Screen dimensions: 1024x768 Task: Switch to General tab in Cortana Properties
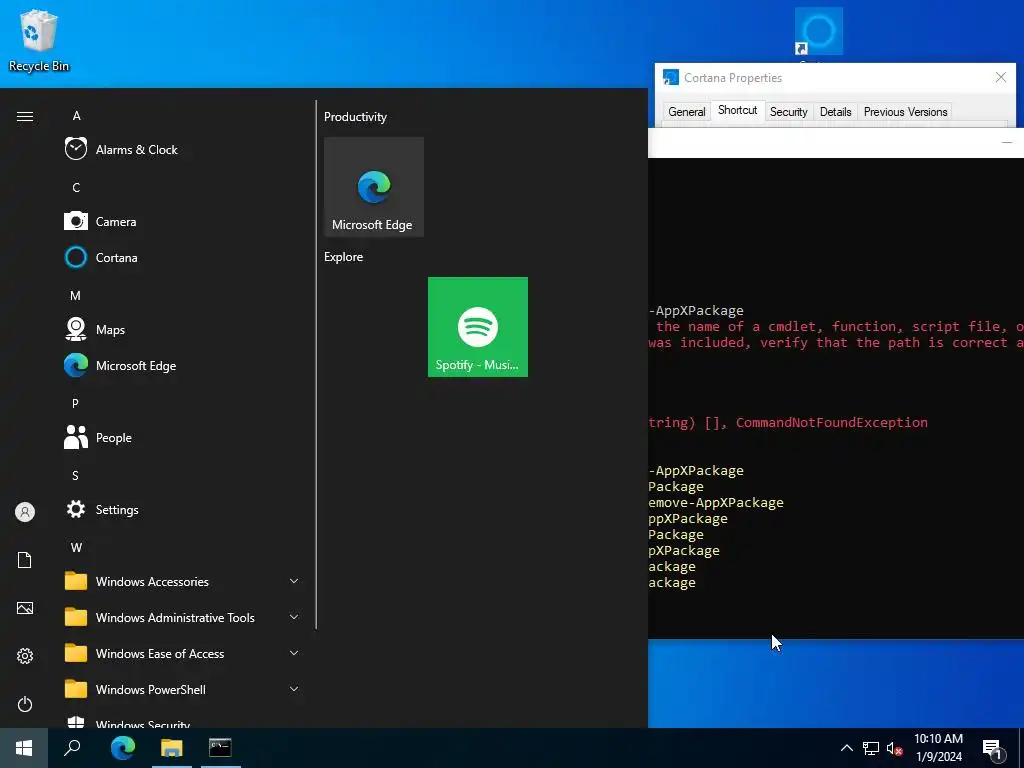(x=686, y=112)
